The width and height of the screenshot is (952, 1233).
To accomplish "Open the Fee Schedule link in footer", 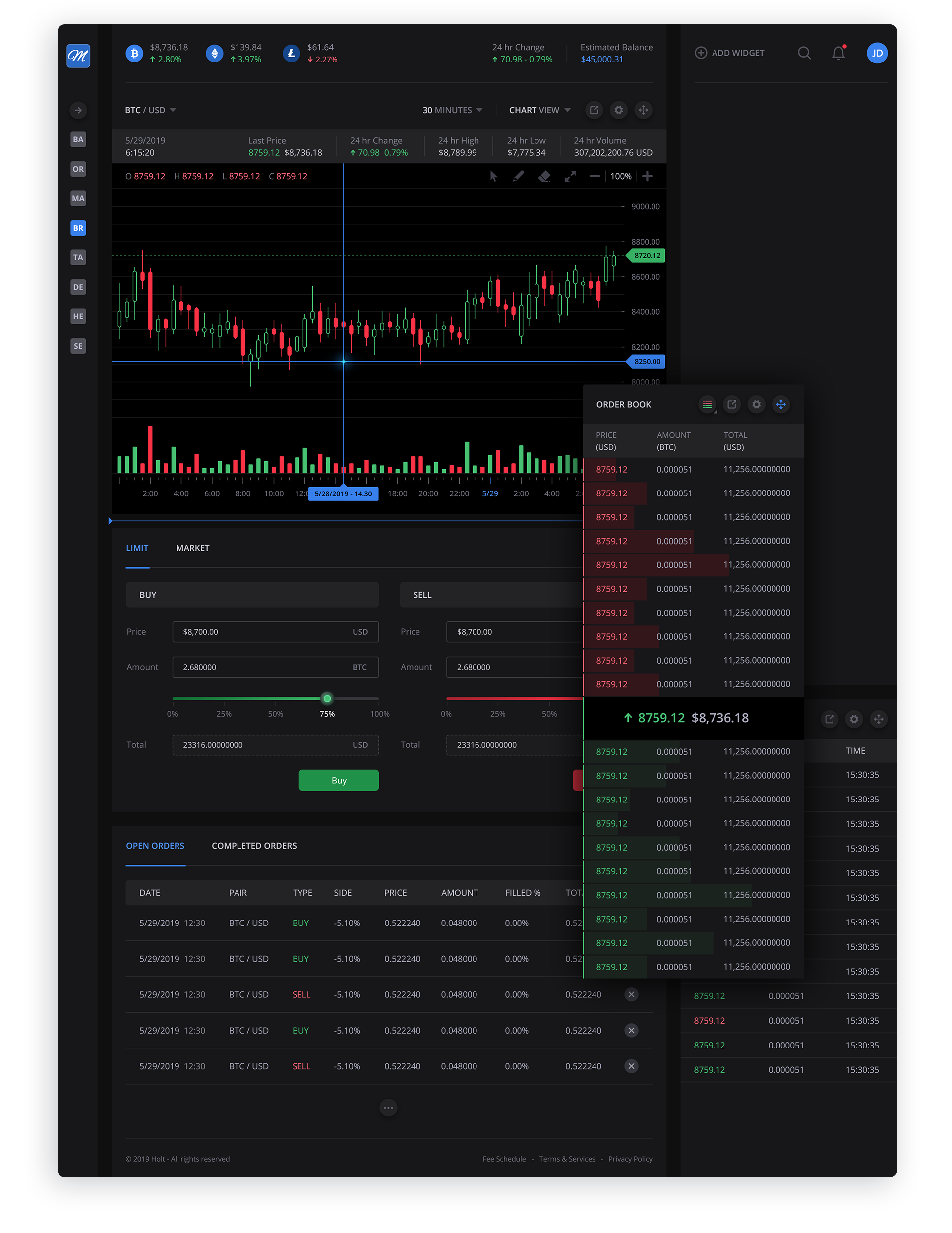I will [504, 1159].
